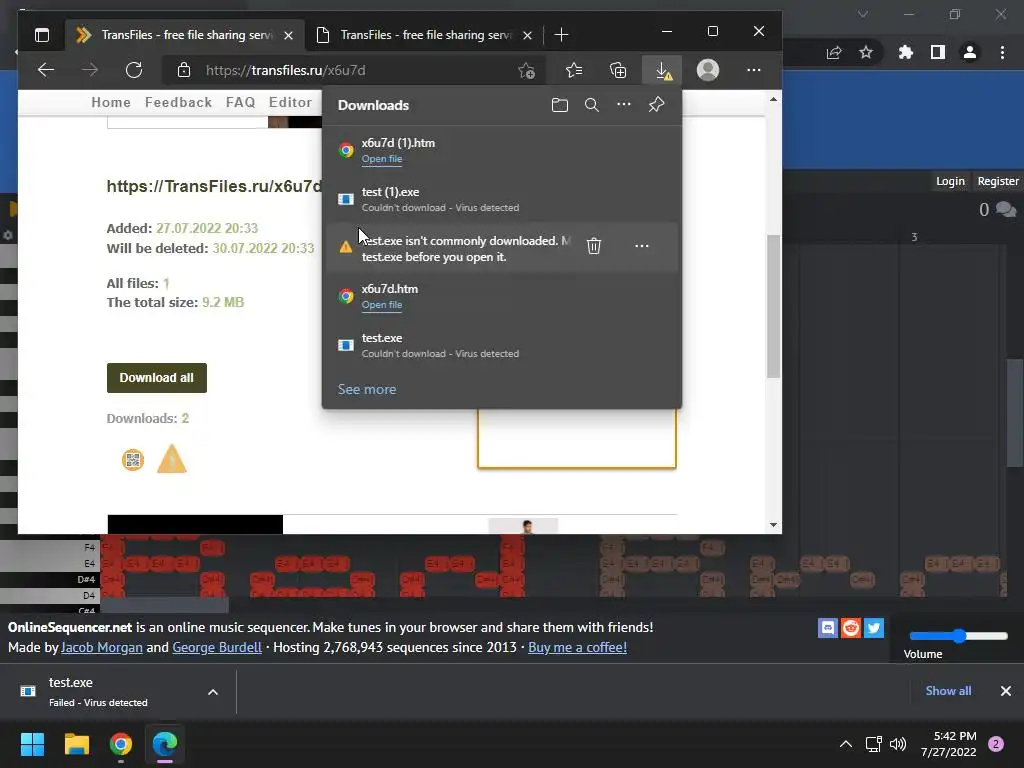Click the Edge address bar URL
The width and height of the screenshot is (1024, 768).
[285, 70]
